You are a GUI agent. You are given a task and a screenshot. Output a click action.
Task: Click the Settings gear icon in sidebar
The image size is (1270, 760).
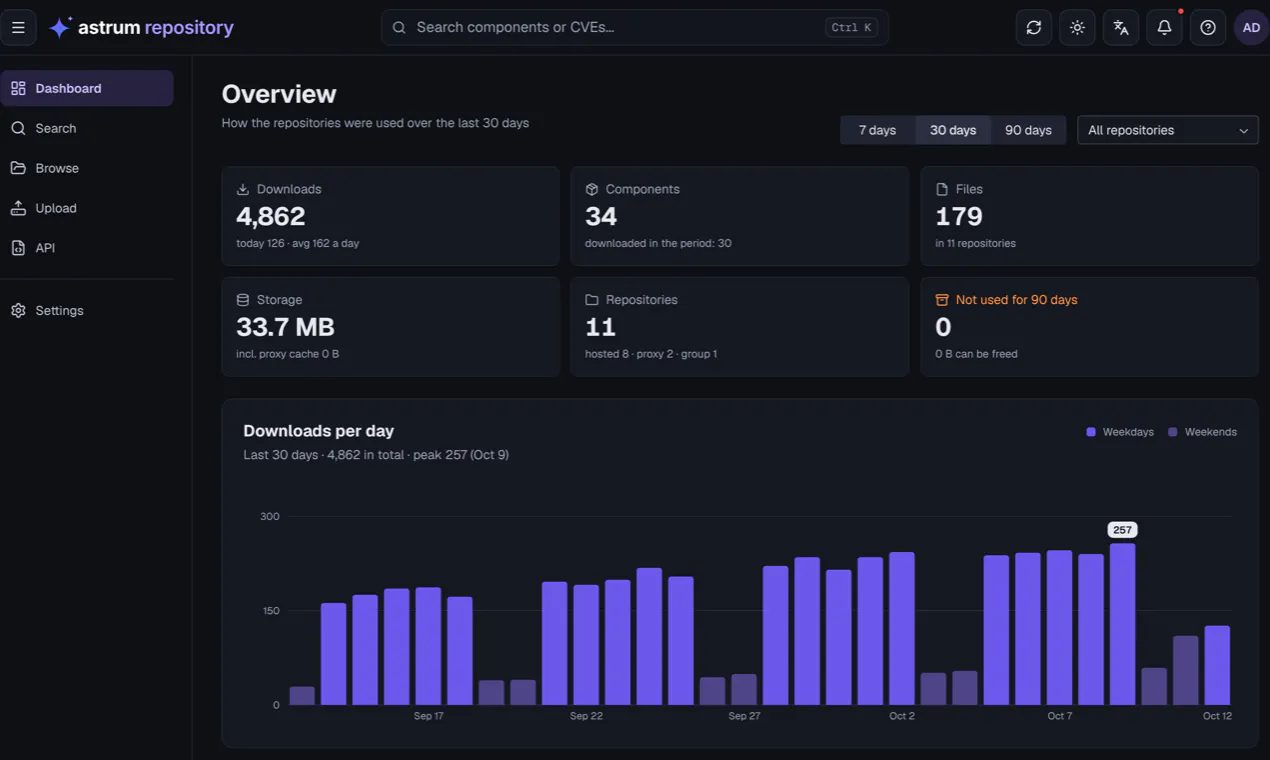(x=18, y=310)
